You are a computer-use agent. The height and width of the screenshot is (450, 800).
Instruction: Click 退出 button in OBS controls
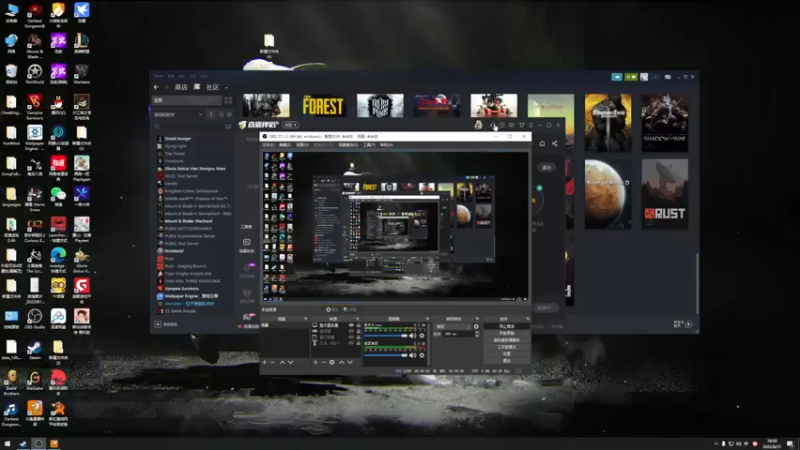(507, 360)
